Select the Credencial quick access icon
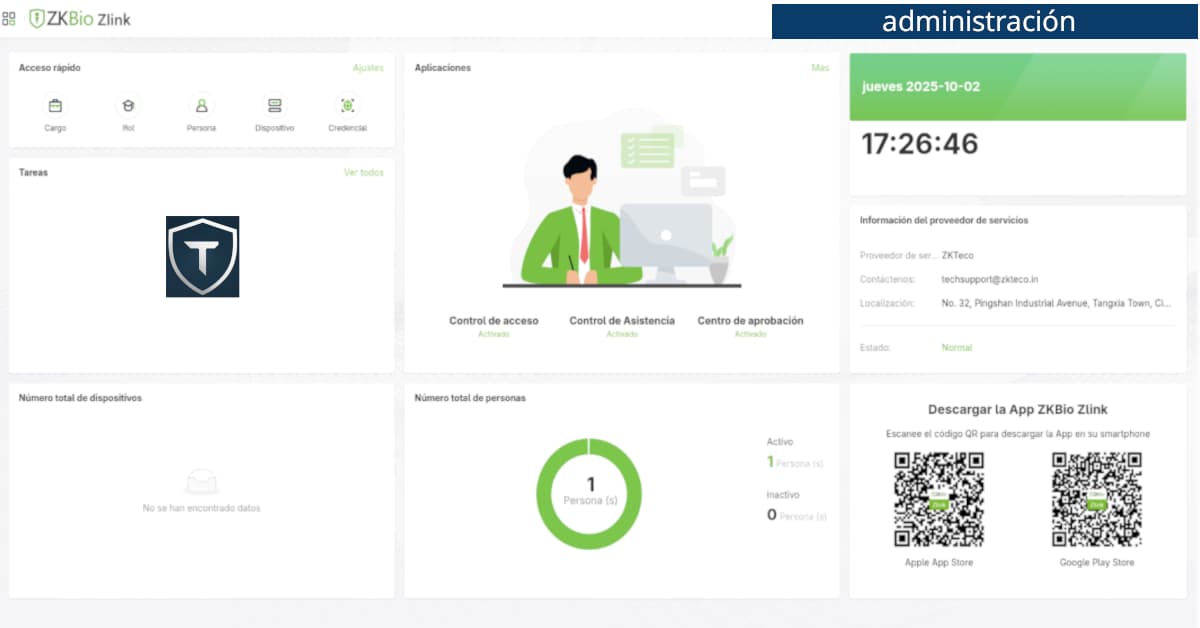 (x=347, y=105)
